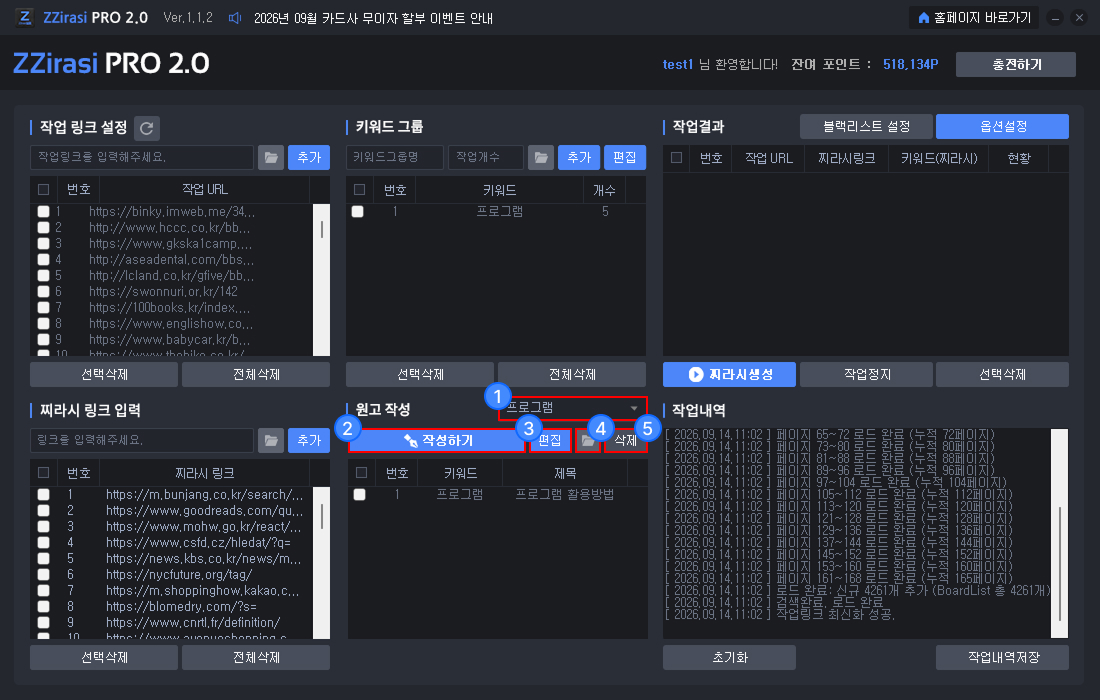Screen dimensions: 1100x700
Task: Select 프로그램 활용방법 title cell
Action: pyautogui.click(x=565, y=494)
